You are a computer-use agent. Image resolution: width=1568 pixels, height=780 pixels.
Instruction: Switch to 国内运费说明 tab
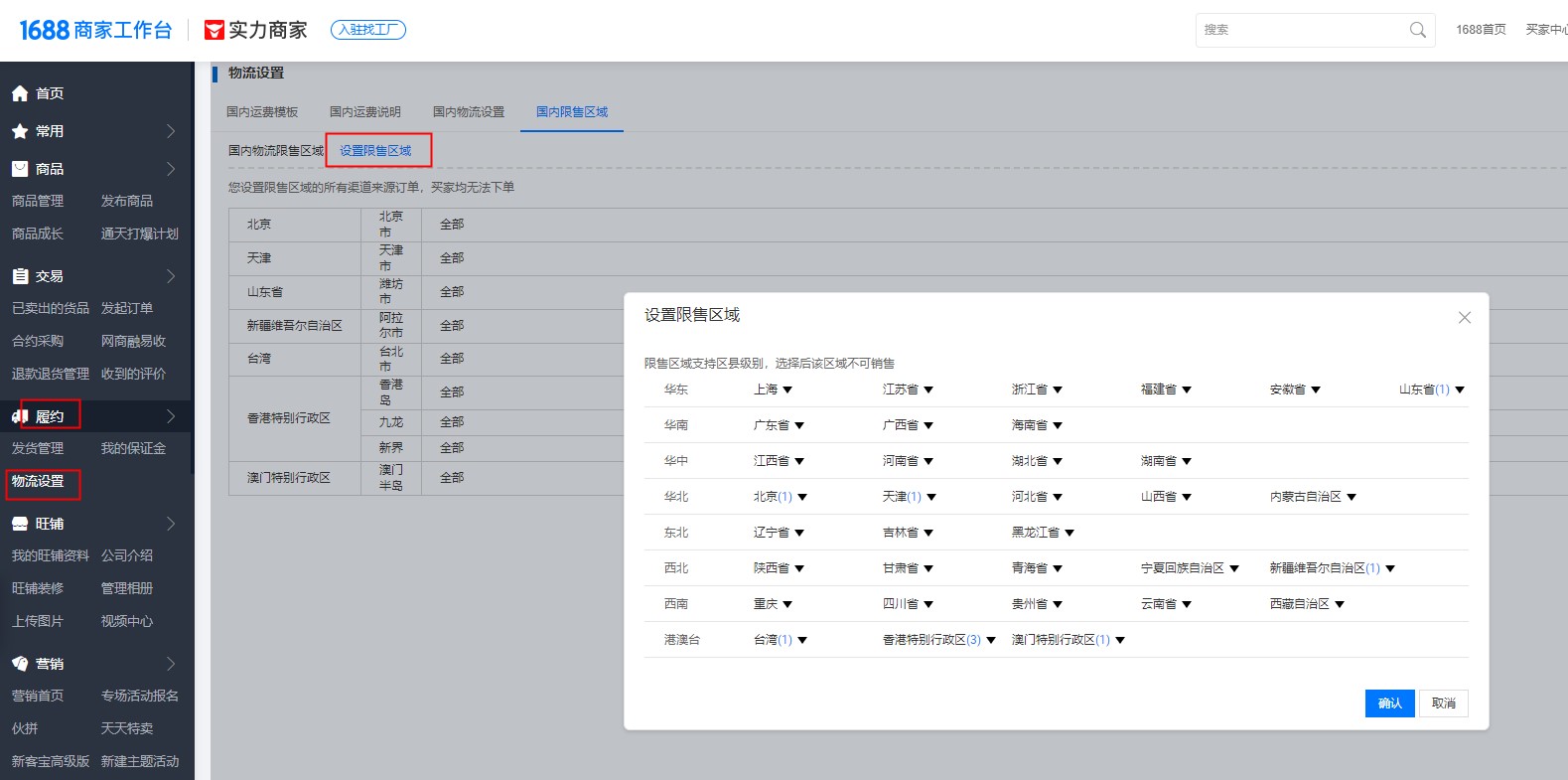click(365, 112)
